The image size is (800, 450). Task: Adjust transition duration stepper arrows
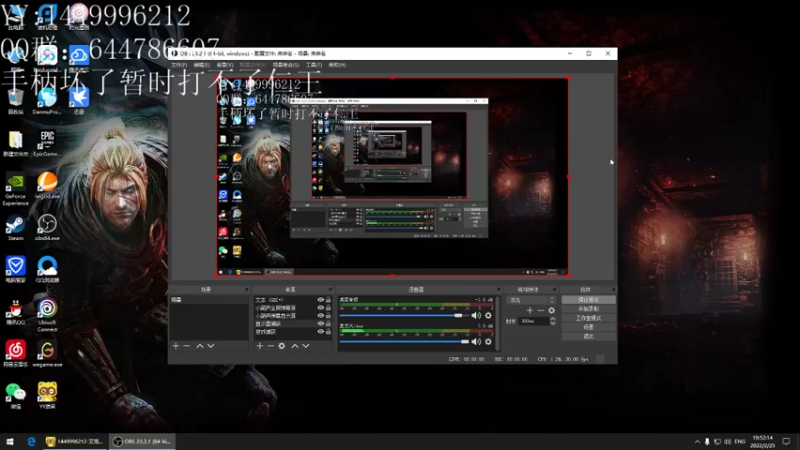[x=553, y=321]
